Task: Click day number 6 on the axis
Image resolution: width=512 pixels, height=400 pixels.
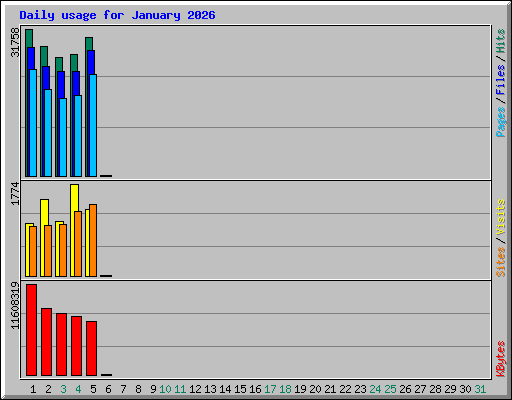Action: click(108, 389)
